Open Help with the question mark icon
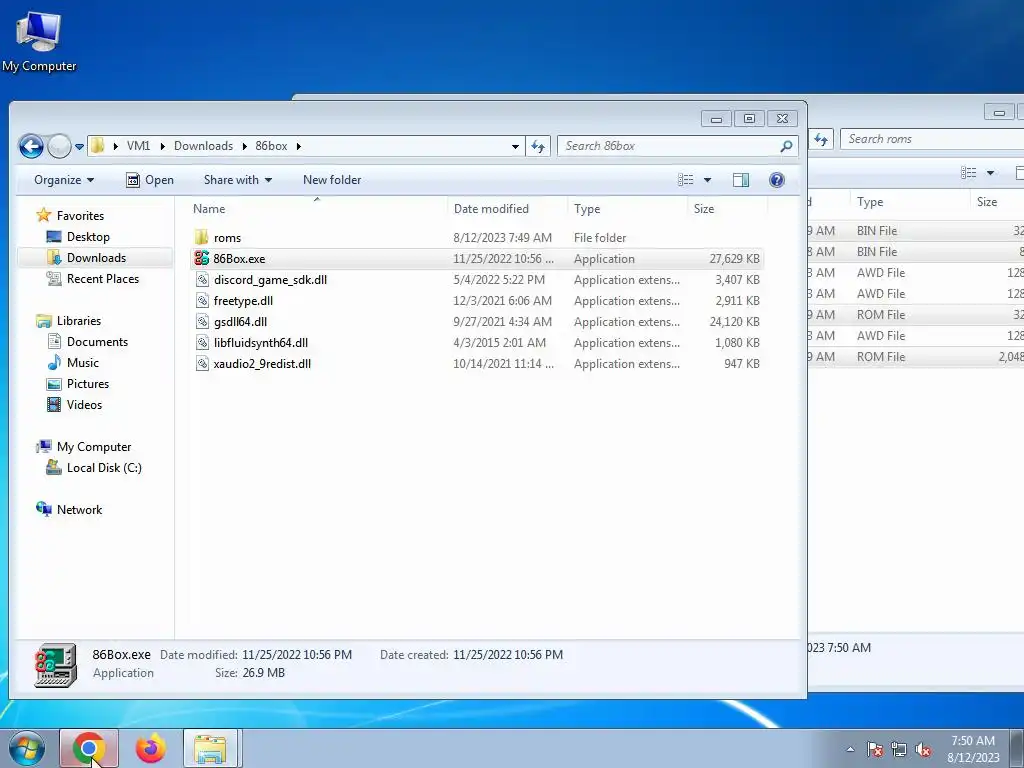The width and height of the screenshot is (1024, 768). (x=776, y=180)
